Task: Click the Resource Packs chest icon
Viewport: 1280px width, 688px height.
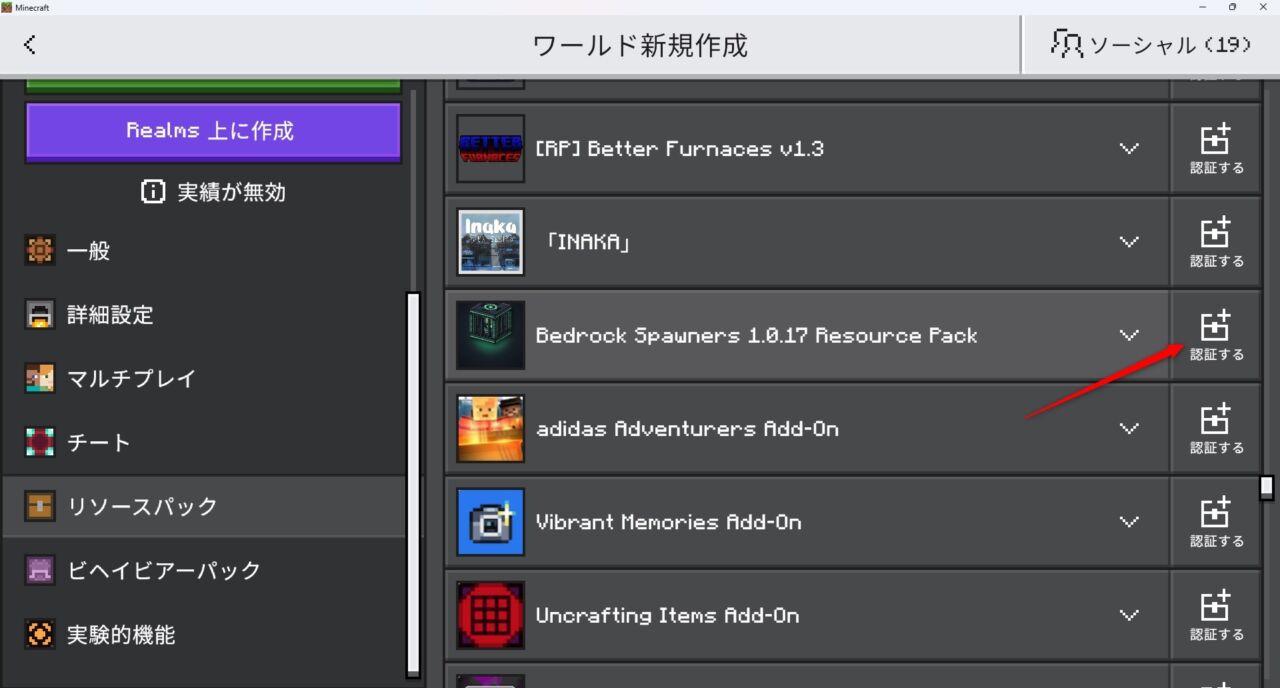Action: [40, 507]
